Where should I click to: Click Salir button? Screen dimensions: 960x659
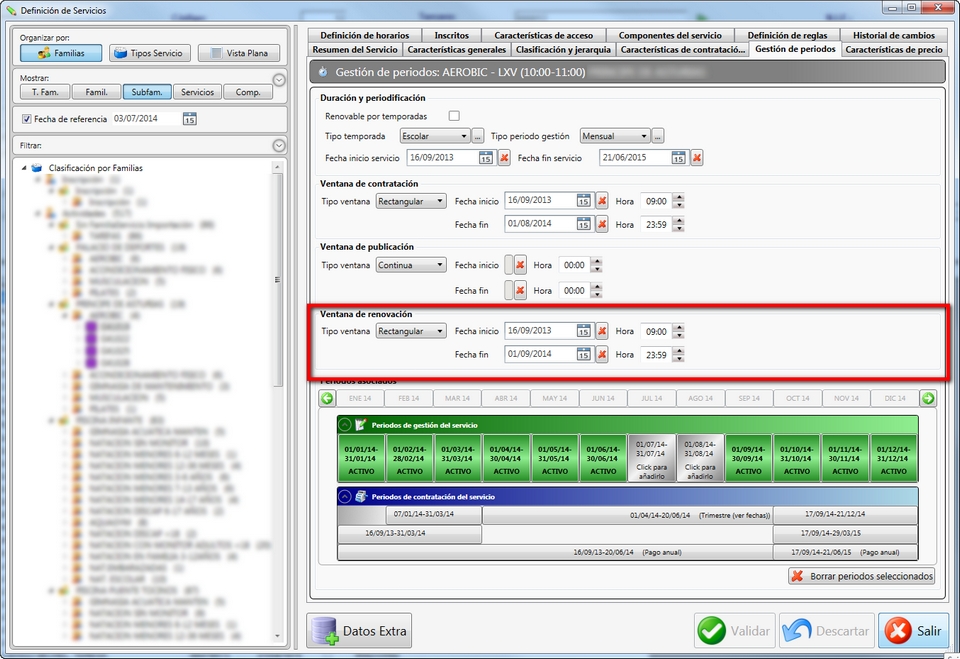tap(915, 631)
